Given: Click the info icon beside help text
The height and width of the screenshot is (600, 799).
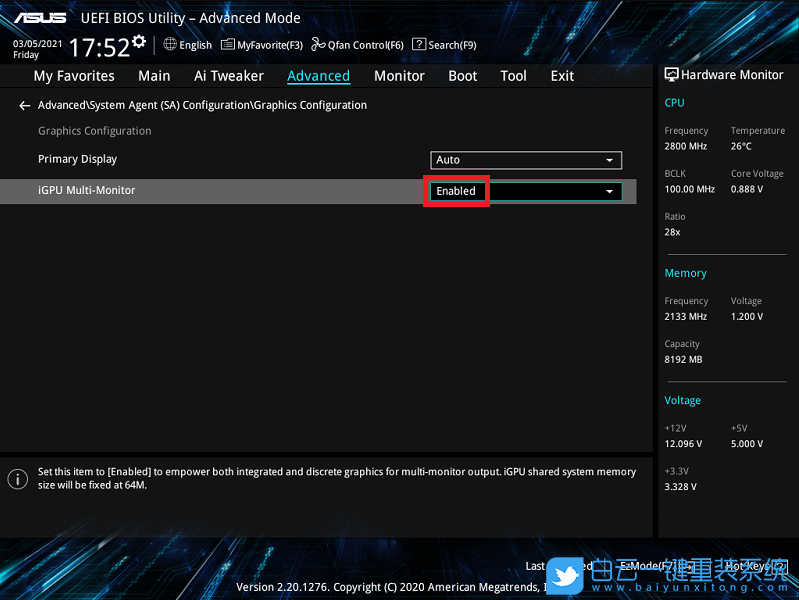Looking at the screenshot, I should (x=17, y=479).
